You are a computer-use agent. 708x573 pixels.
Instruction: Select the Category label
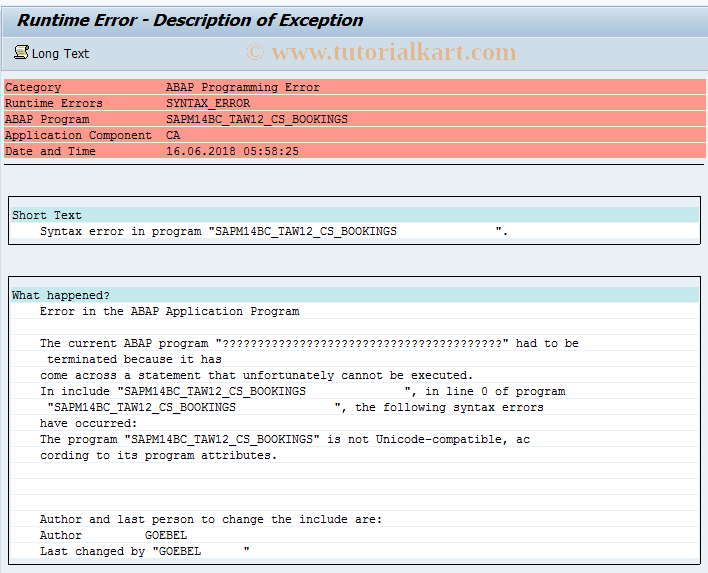[x=33, y=87]
